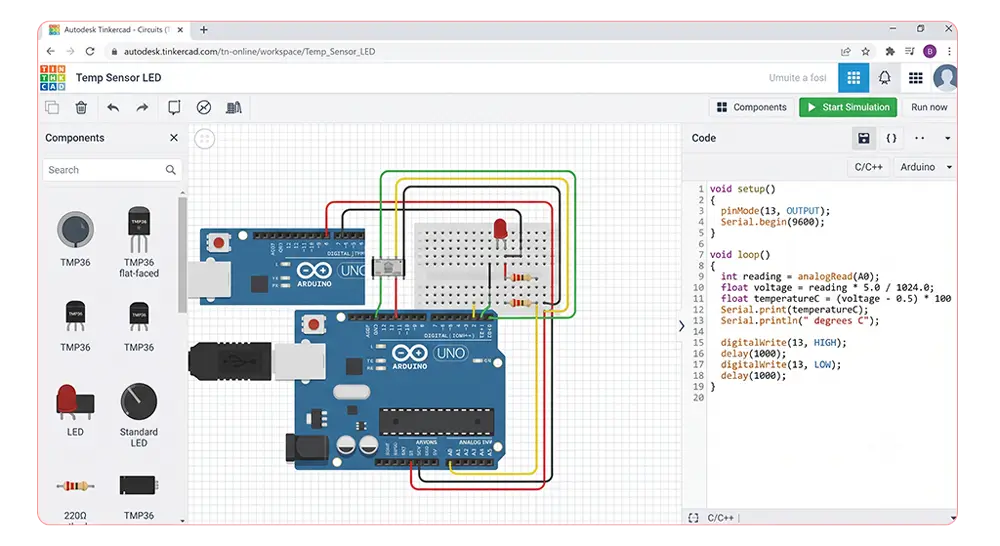
Task: Open the notifications bell
Action: click(x=885, y=78)
